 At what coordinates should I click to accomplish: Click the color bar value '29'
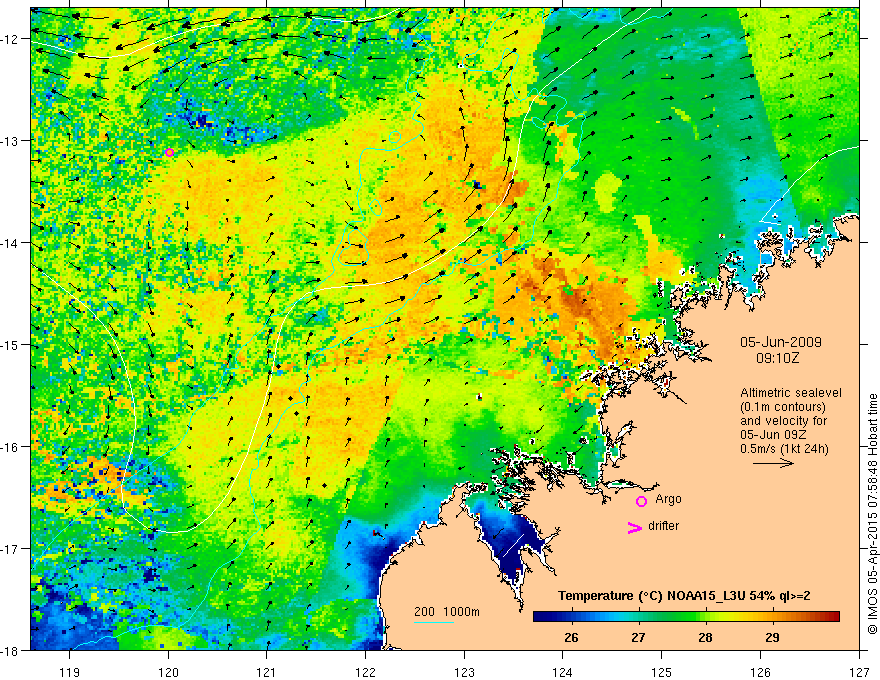772,638
